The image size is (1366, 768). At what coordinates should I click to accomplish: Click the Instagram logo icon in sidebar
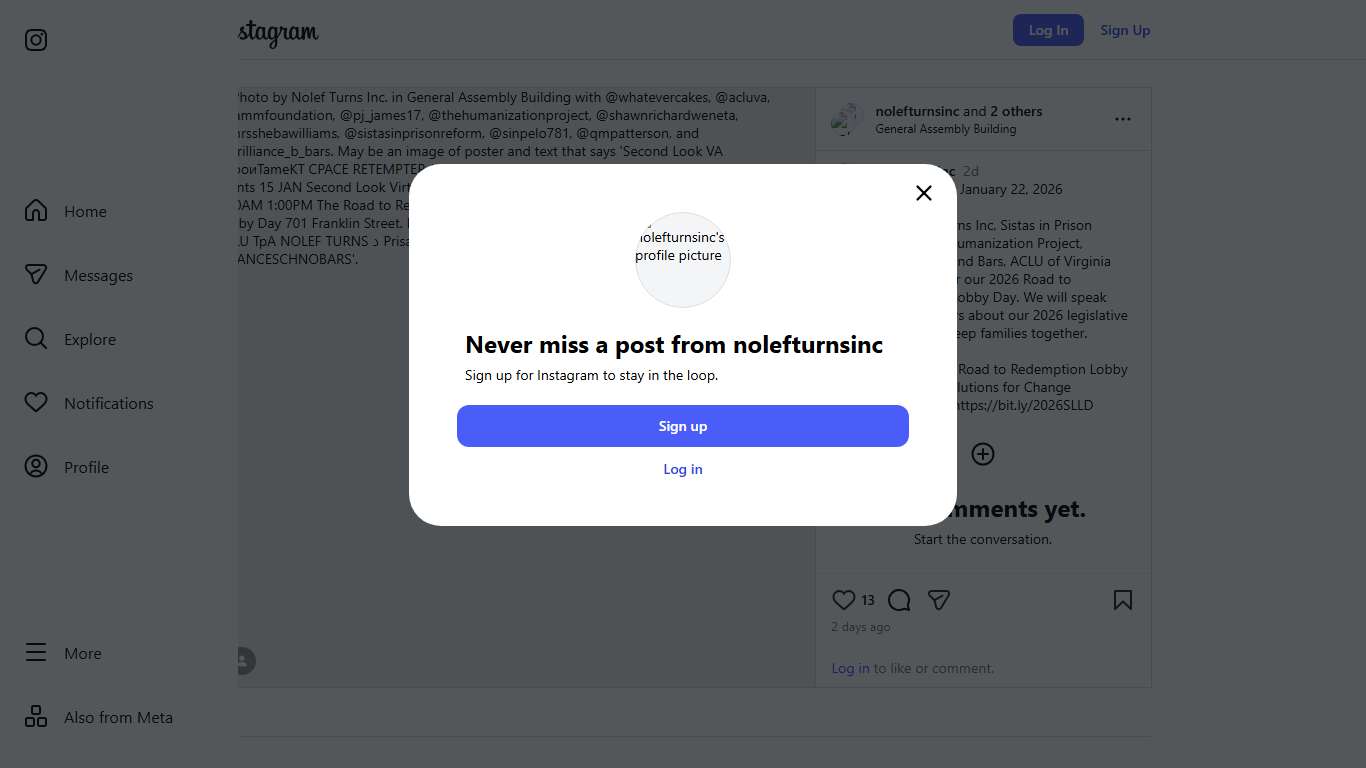(x=36, y=40)
